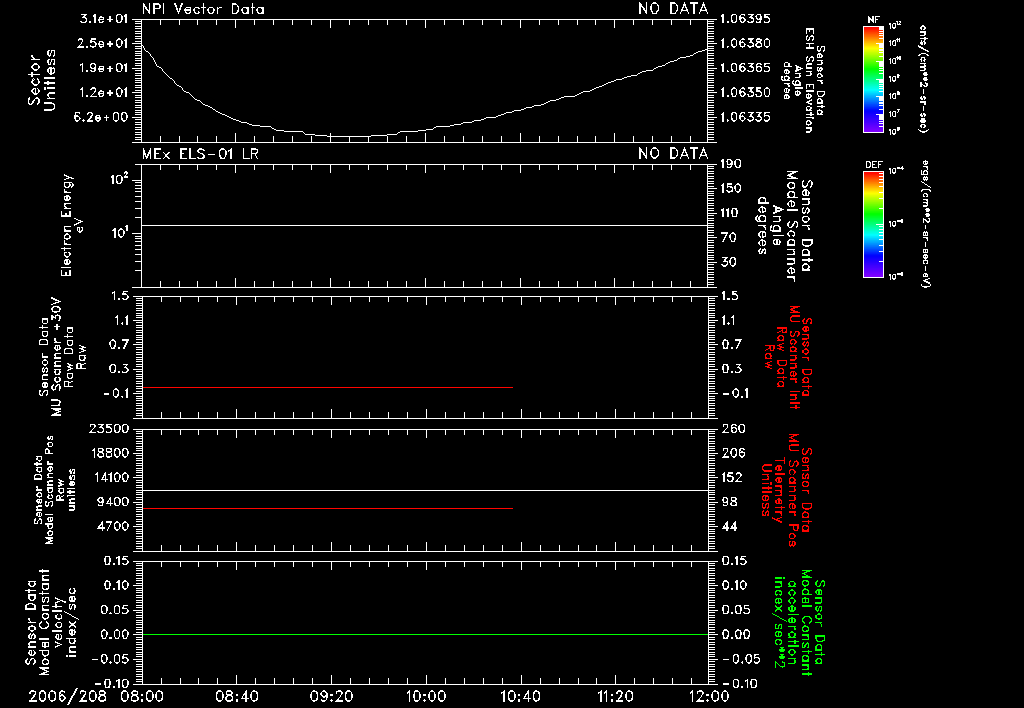Click the 44 telemetry tick value
Screen dimensions: 1024x708
point(729,526)
